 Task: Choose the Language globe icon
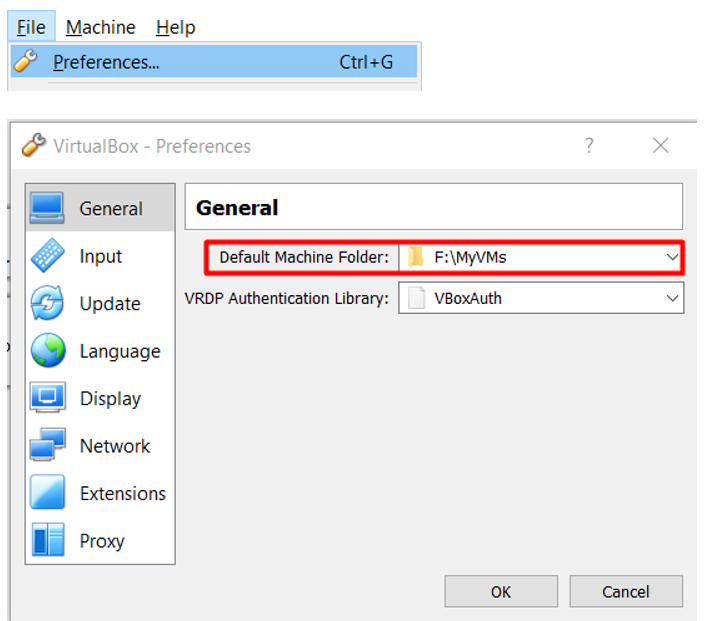[48, 350]
